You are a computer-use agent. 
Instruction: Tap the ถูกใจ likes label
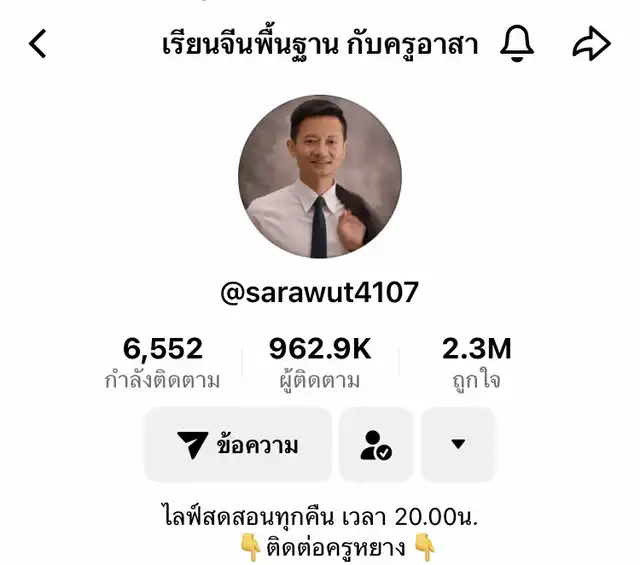[x=477, y=380]
